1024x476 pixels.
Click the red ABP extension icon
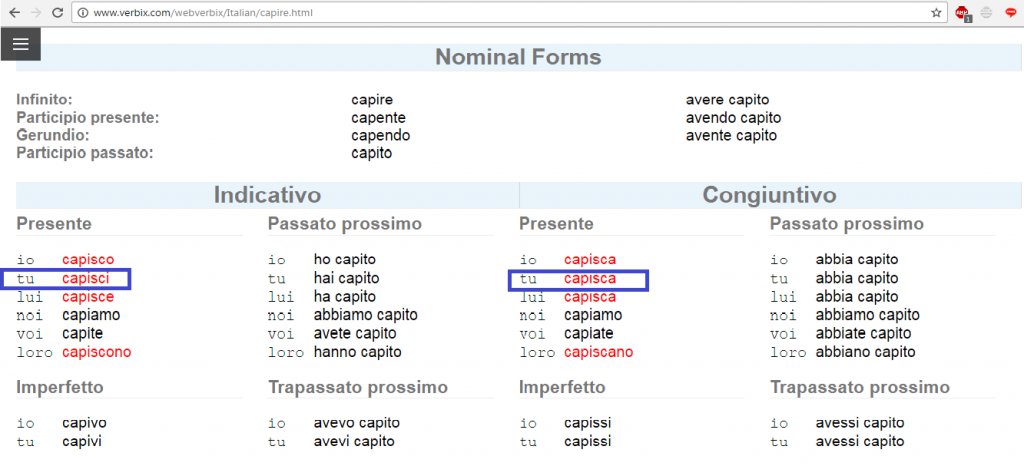(962, 13)
